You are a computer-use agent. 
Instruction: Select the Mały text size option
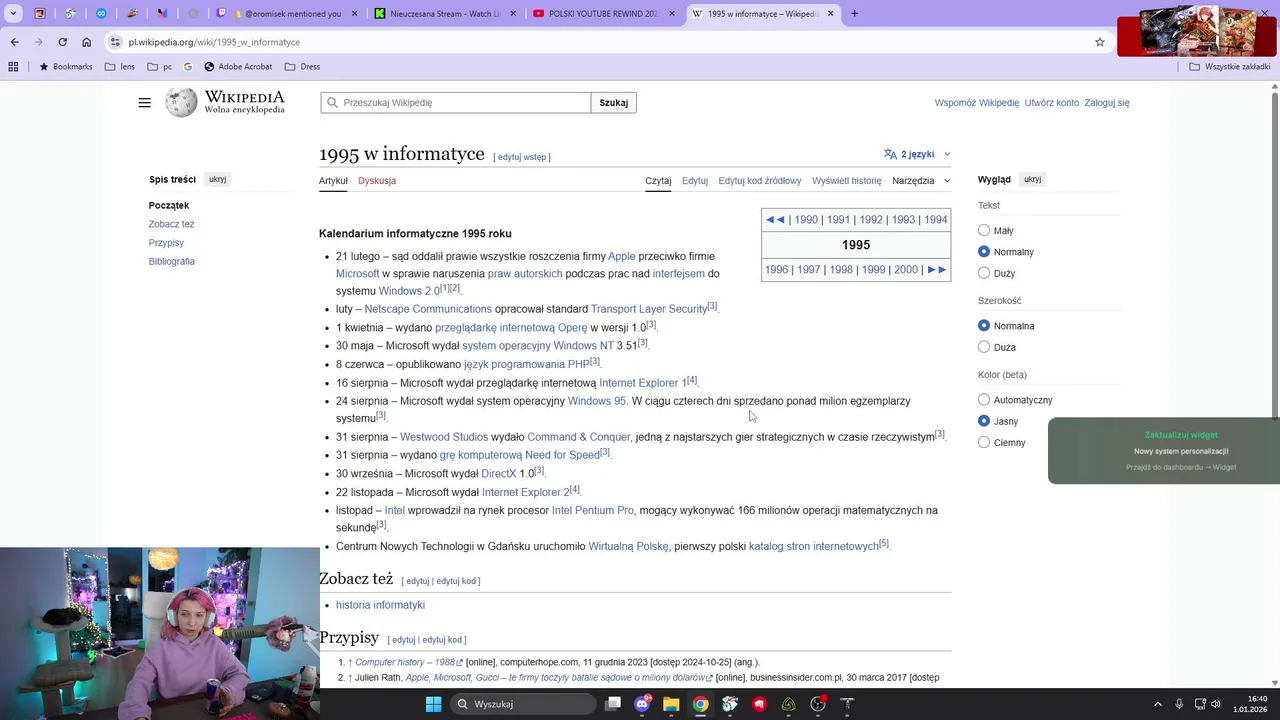point(984,230)
